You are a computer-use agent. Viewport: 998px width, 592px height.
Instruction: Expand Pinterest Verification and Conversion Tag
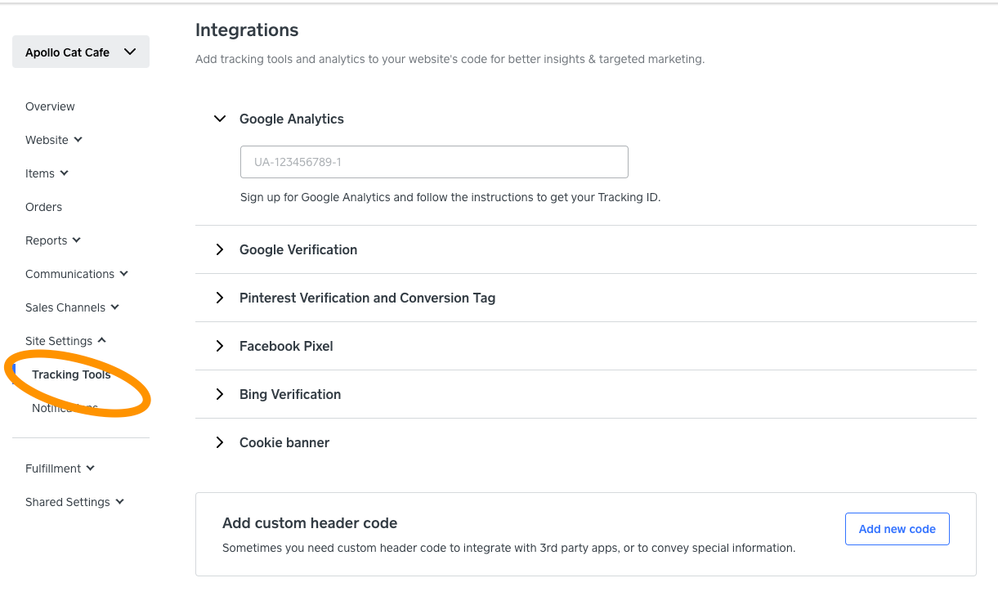click(220, 298)
